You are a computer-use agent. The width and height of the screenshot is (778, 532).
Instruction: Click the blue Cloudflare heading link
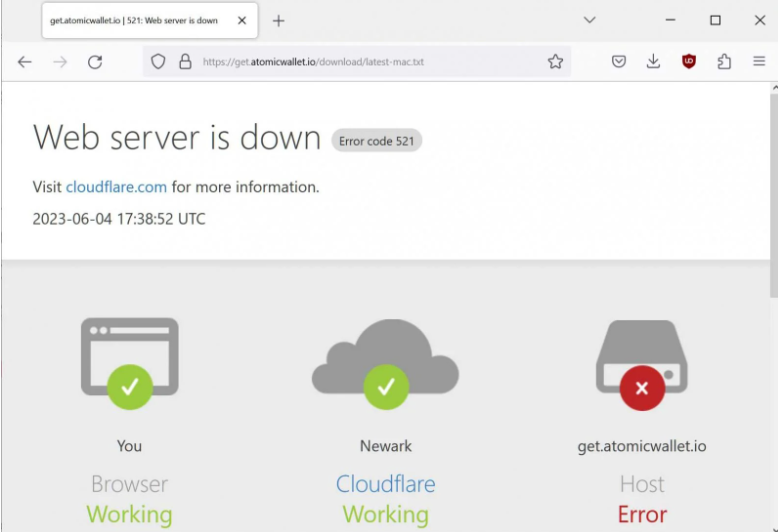pos(386,484)
